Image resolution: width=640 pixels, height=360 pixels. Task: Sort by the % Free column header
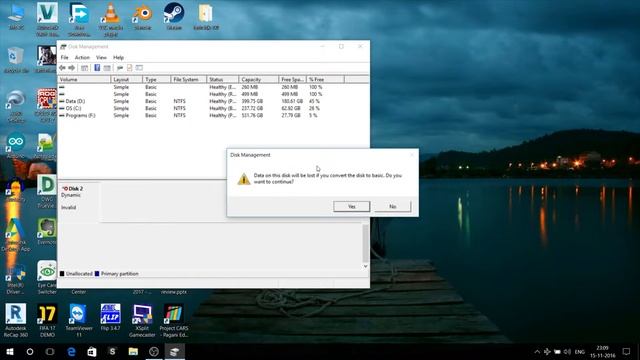pos(325,79)
